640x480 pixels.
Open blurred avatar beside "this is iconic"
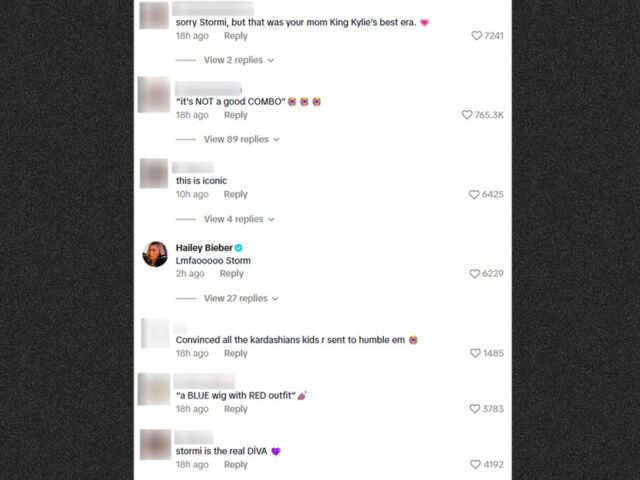(x=154, y=173)
